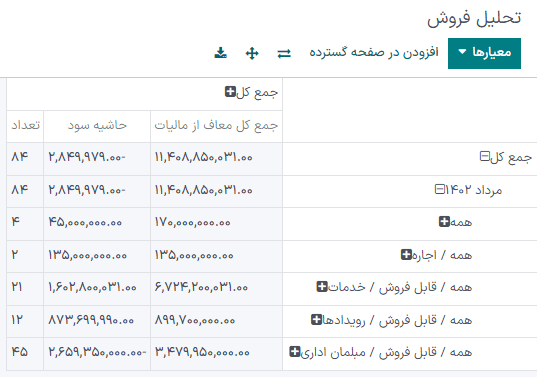Select count ۲۱ in خدمات row
Image resolution: width=537 pixels, height=377 pixels.
25,288
